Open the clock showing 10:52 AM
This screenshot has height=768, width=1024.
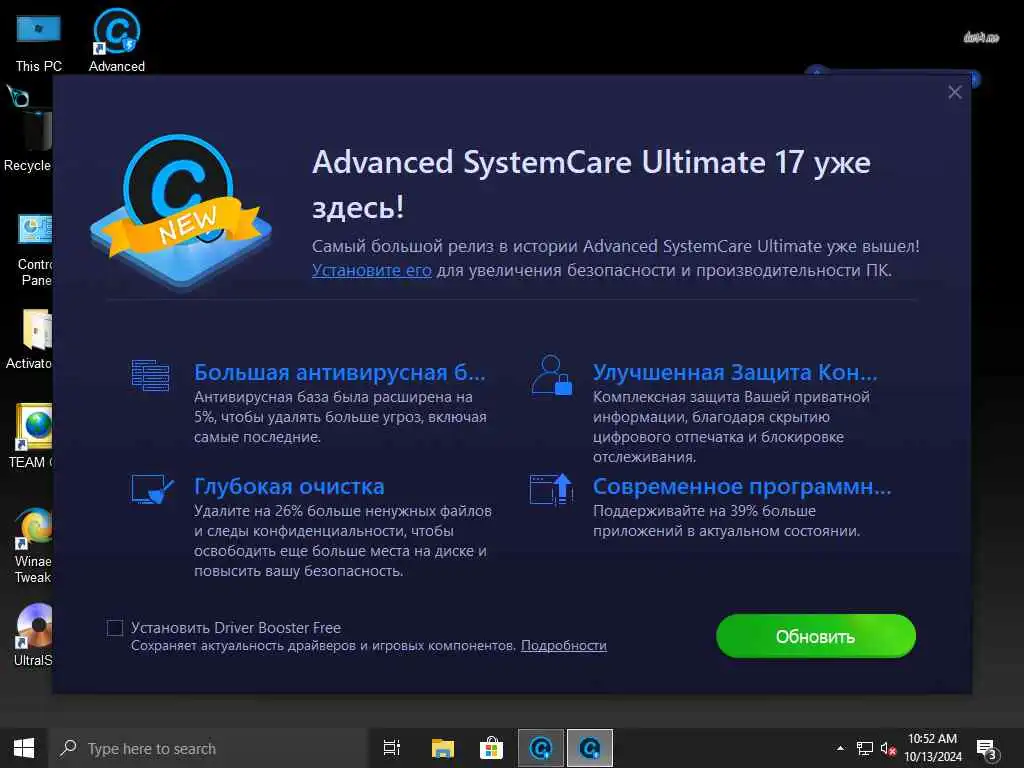coord(933,748)
